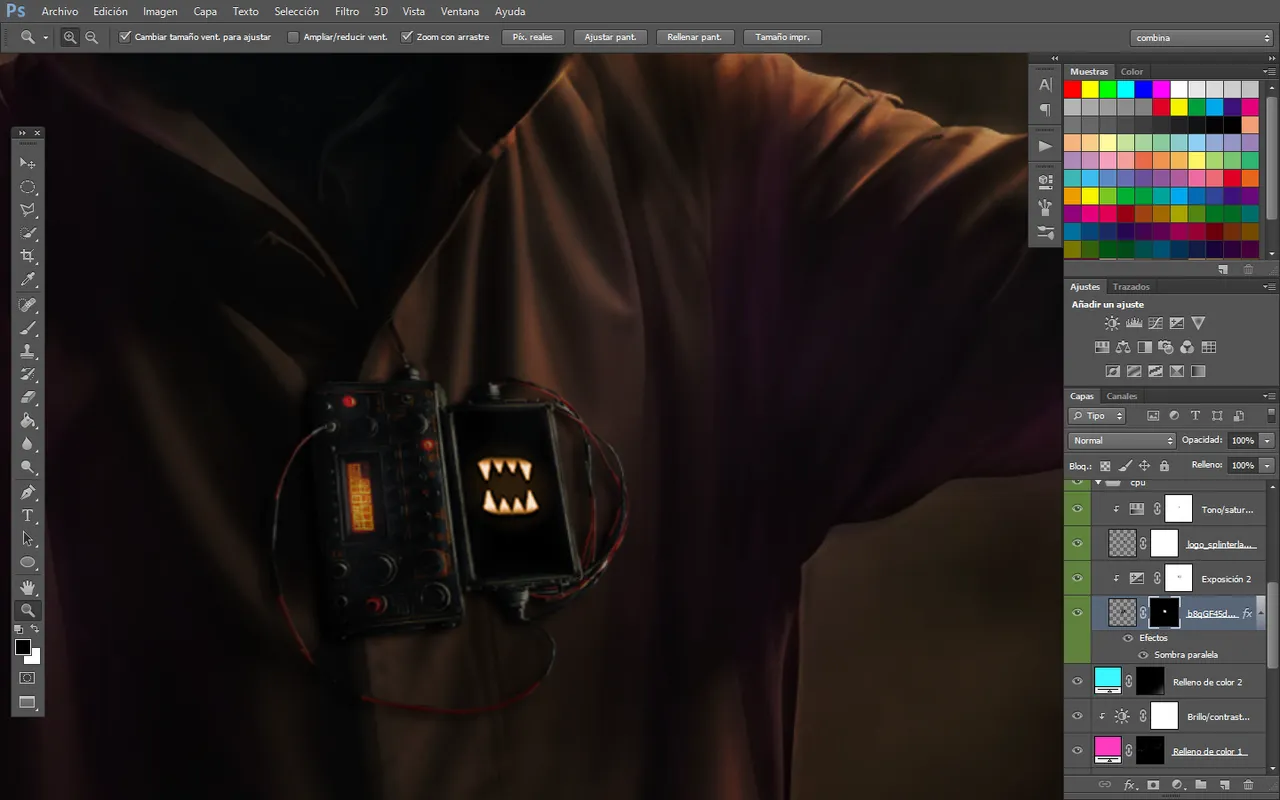This screenshot has height=800, width=1280.
Task: Add a Photo Filter adjustment
Action: click(1166, 347)
